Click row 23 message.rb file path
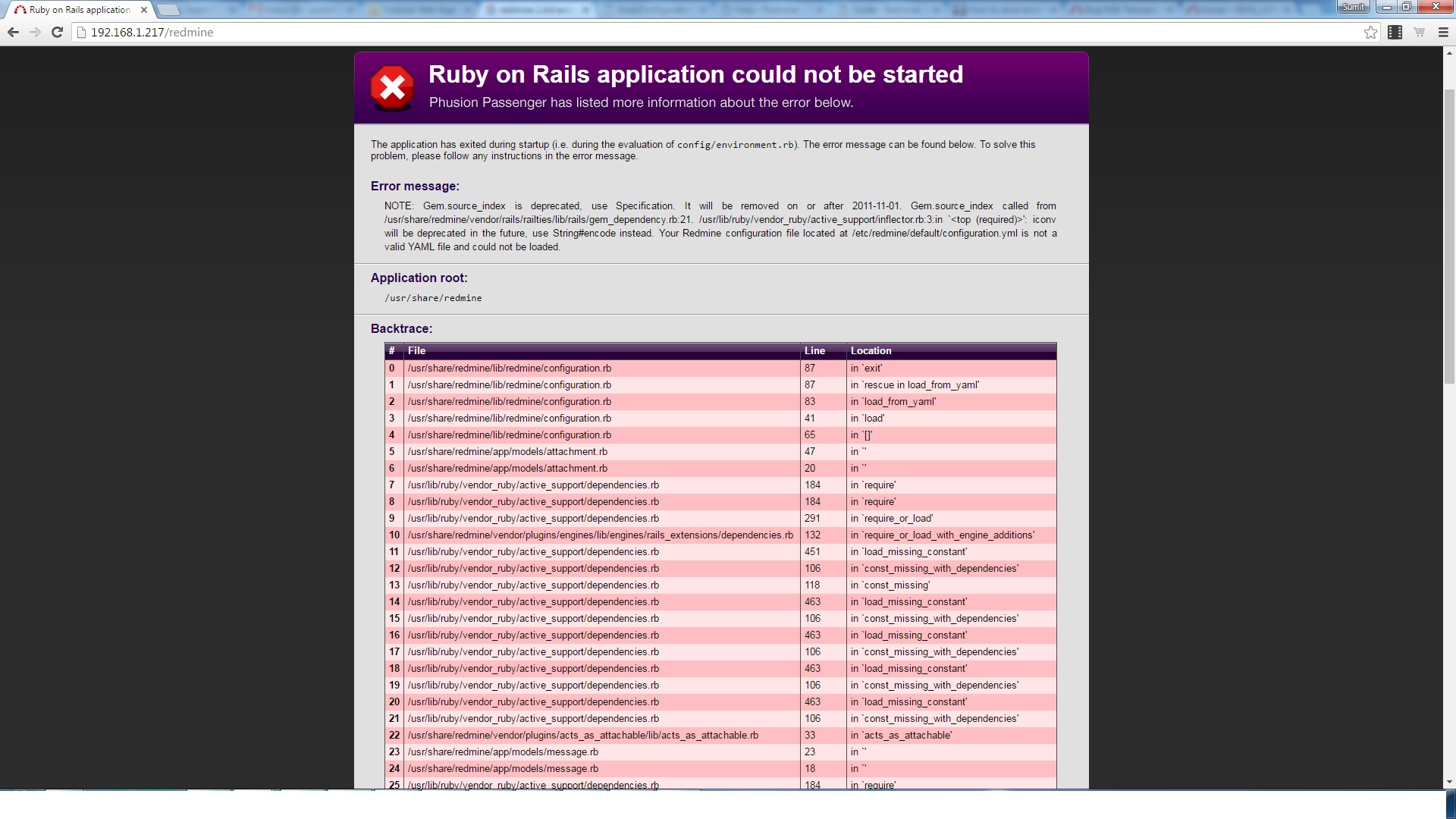Image resolution: width=1456 pixels, height=819 pixels. pos(503,752)
